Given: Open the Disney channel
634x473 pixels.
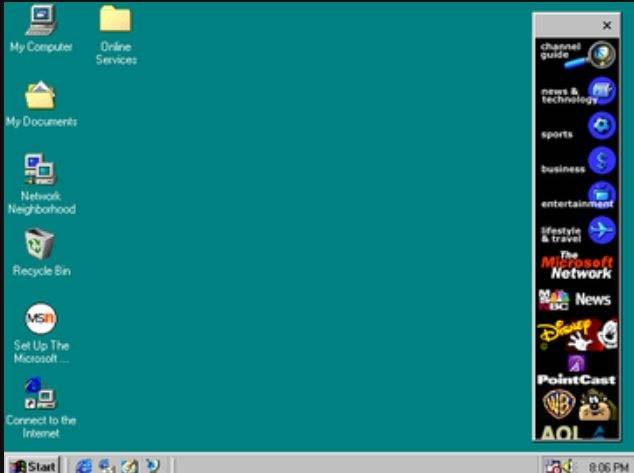Looking at the screenshot, I should (x=576, y=333).
